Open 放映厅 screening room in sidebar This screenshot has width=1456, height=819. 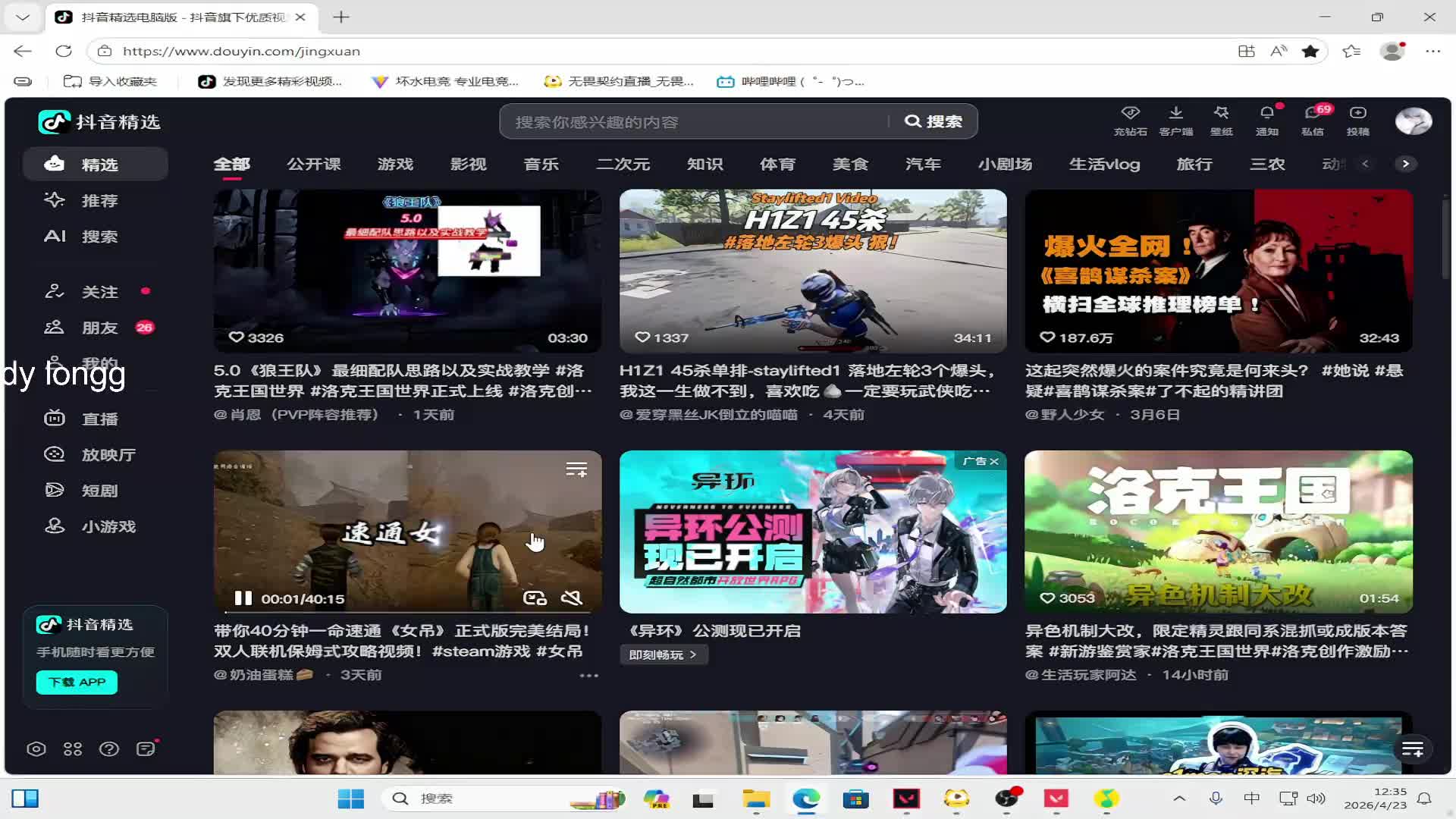click(108, 455)
